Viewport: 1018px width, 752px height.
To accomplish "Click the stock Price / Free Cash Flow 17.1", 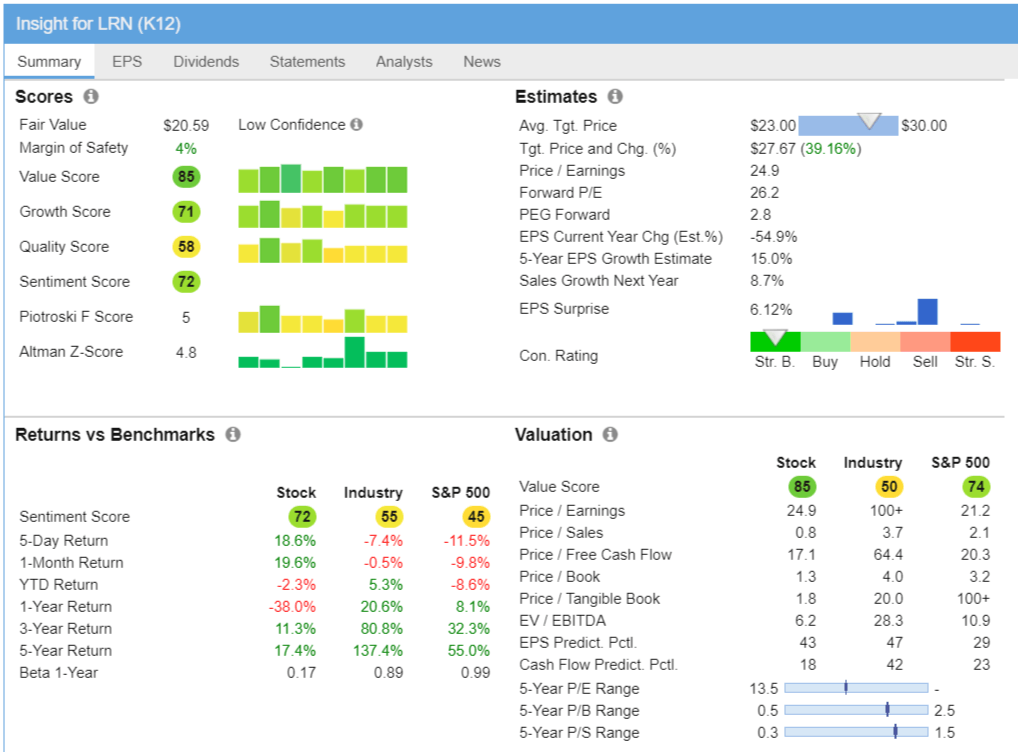I will (801, 555).
